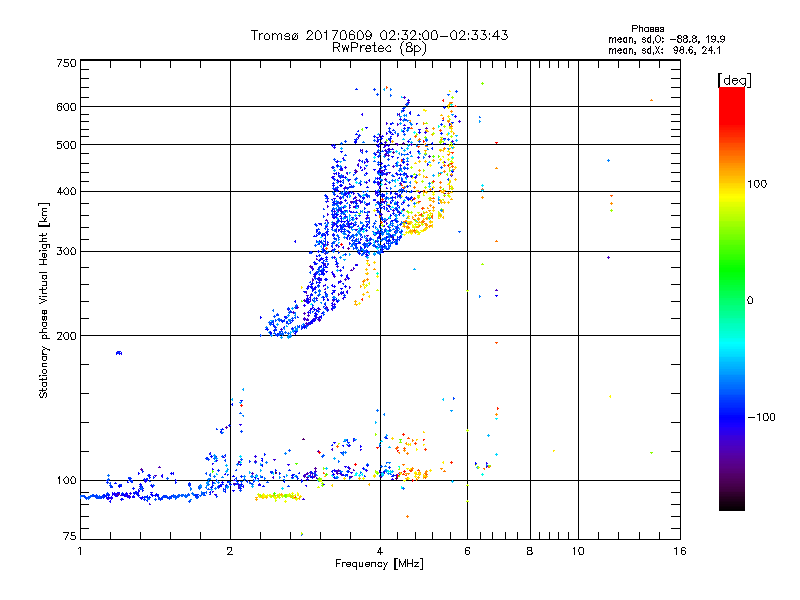Click the isolated blue points near 190 km
The image size is (800, 600).
[x=119, y=353]
